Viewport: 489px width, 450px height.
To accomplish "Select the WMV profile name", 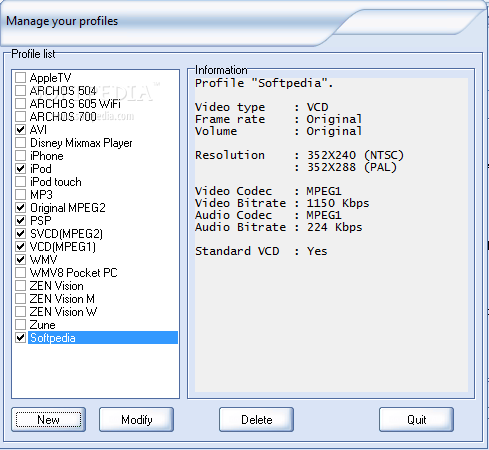I will click(x=43, y=260).
